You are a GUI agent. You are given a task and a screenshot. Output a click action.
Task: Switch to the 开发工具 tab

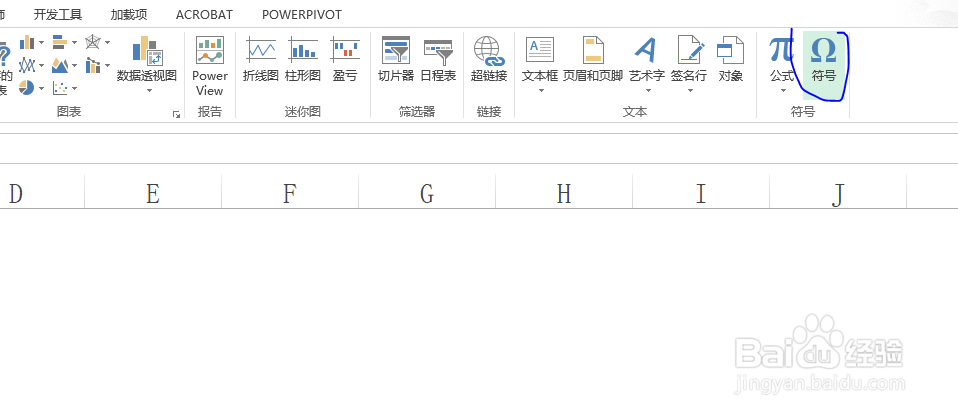pos(57,15)
